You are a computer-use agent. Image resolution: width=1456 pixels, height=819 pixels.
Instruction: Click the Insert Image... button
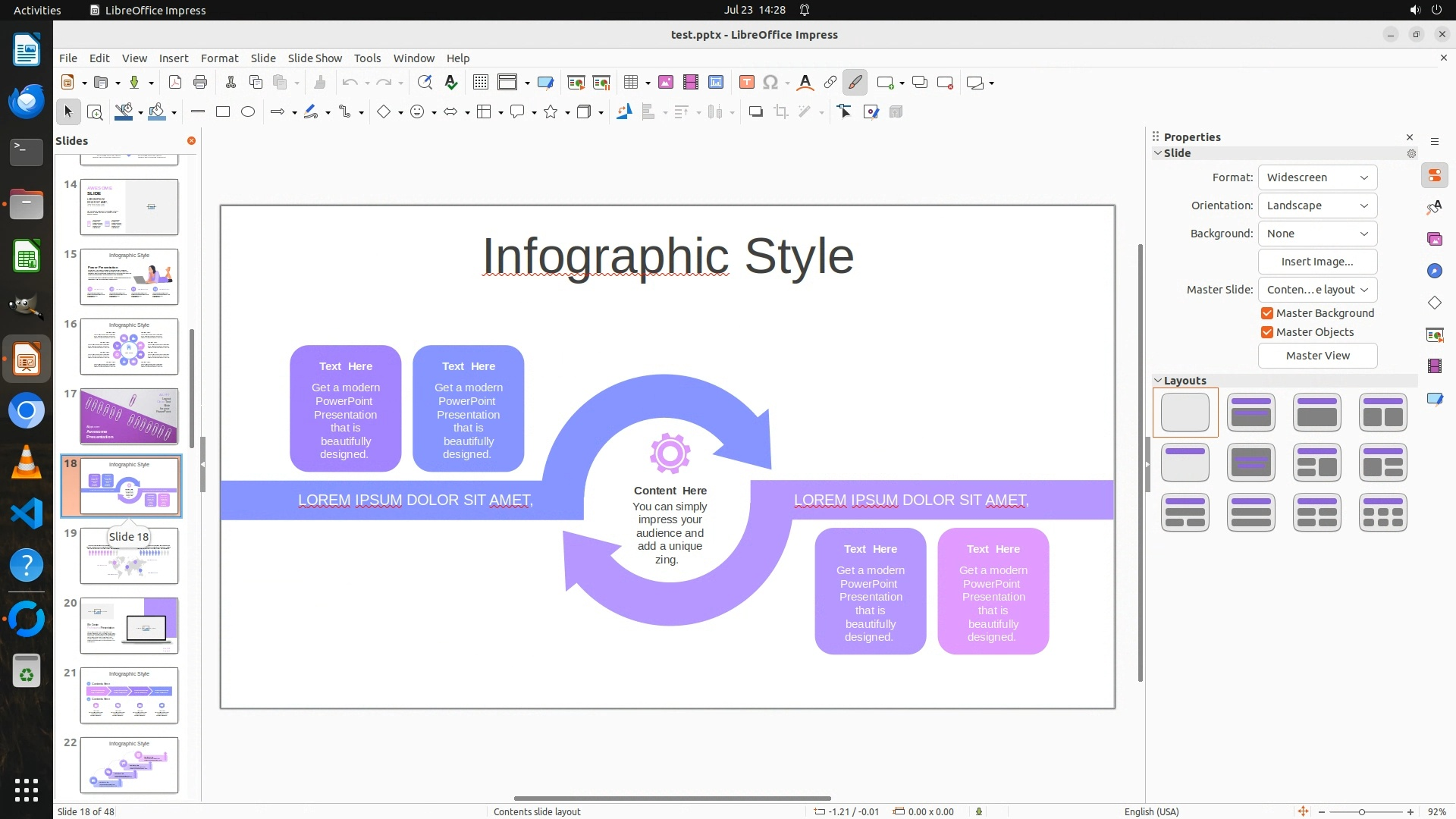coord(1317,262)
